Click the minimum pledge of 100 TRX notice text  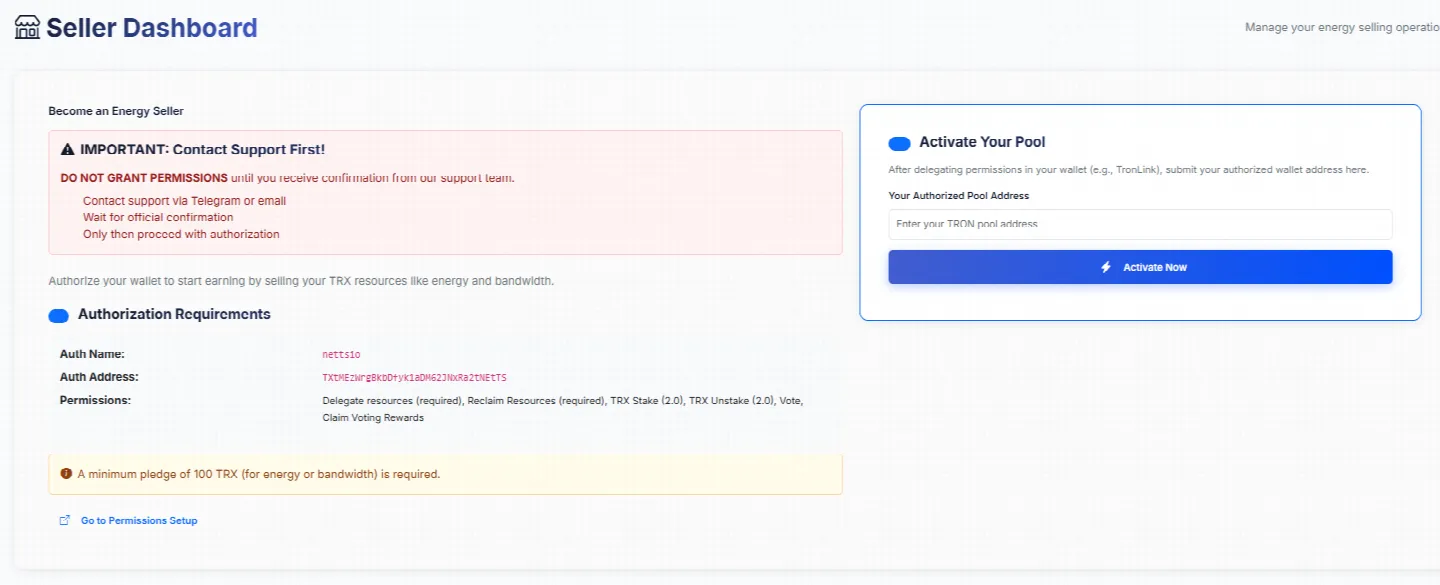258,474
